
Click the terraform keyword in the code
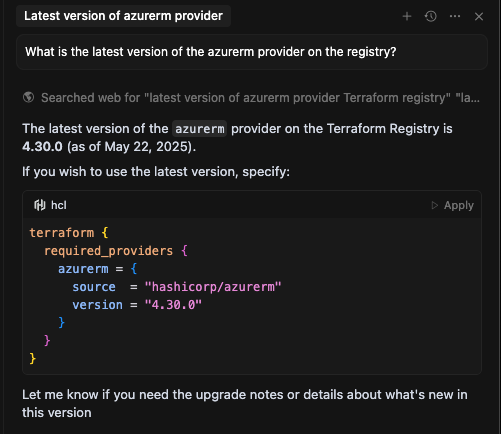(x=62, y=233)
